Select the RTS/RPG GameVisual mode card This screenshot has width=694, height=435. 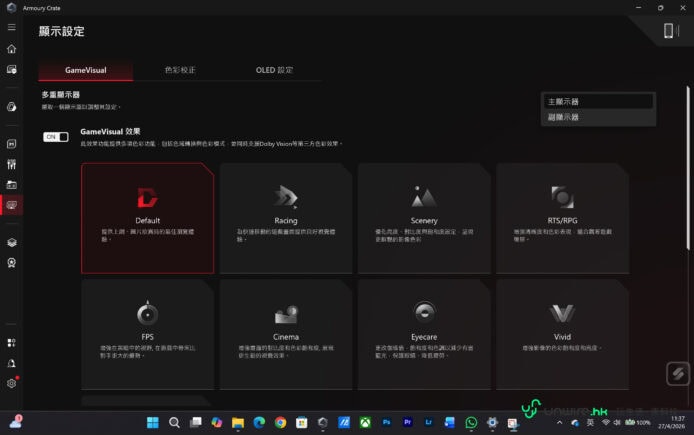[x=562, y=218]
